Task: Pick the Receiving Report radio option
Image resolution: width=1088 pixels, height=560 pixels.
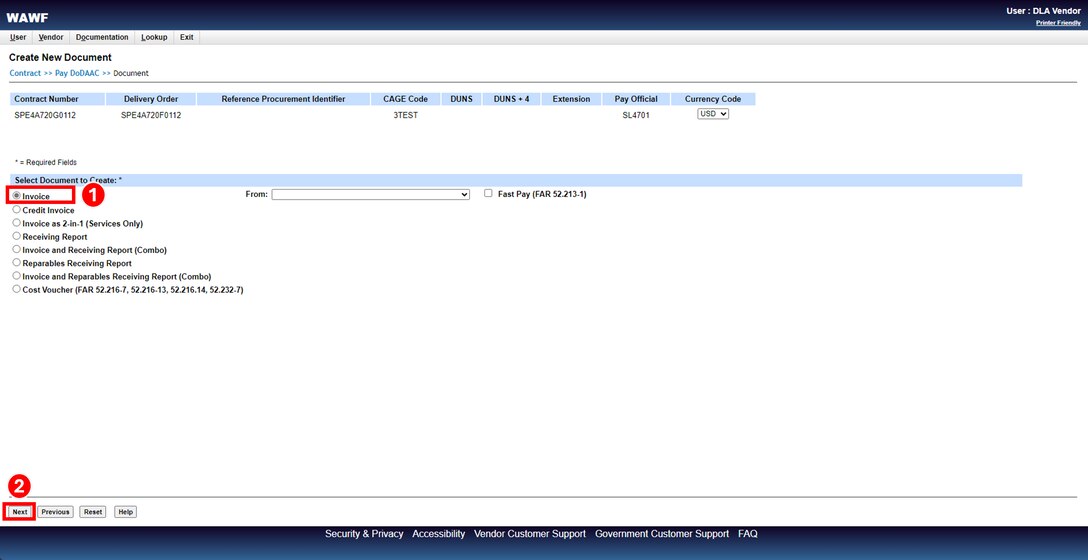Action: [x=16, y=236]
